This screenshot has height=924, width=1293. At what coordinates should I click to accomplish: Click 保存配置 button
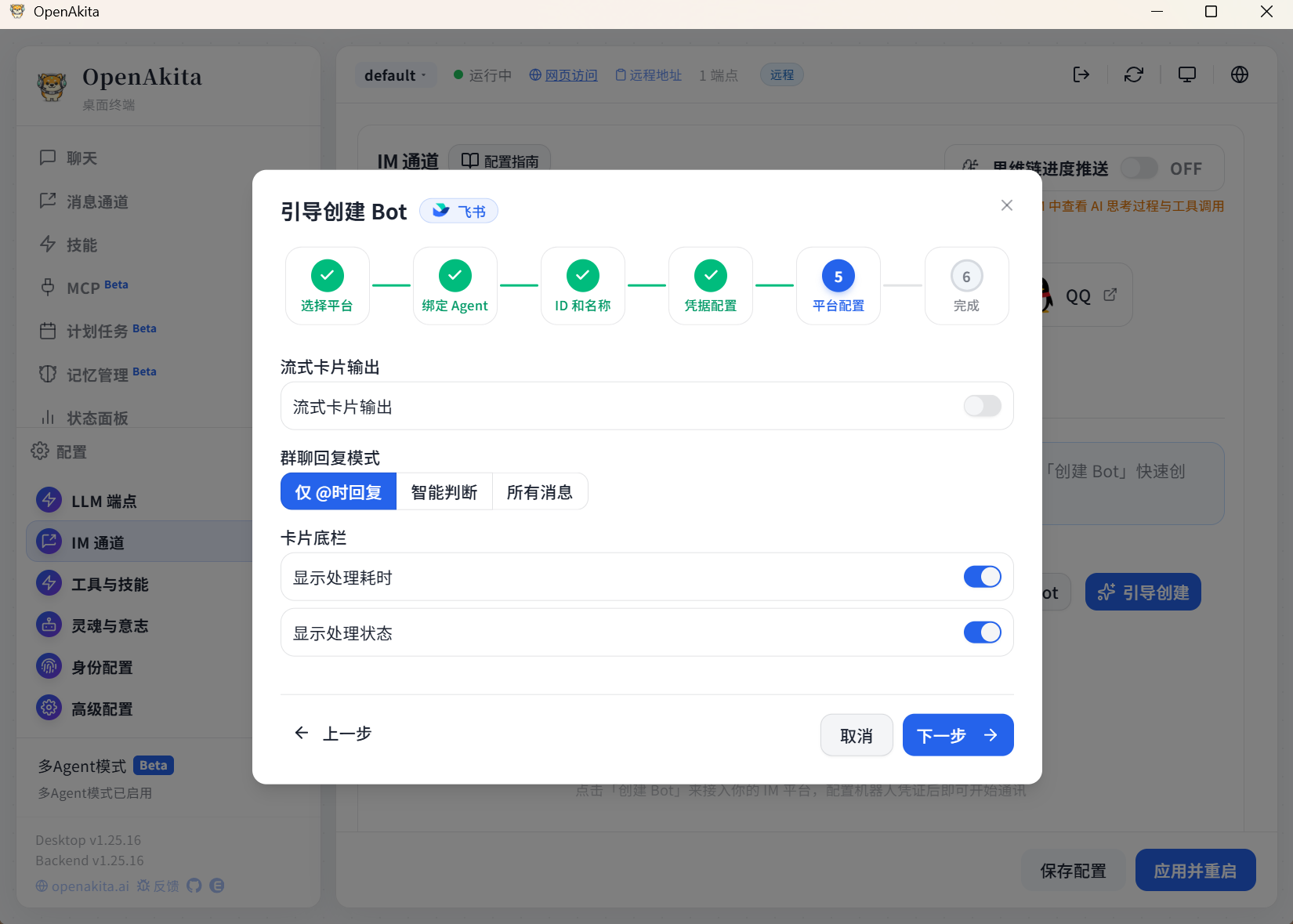point(1073,870)
